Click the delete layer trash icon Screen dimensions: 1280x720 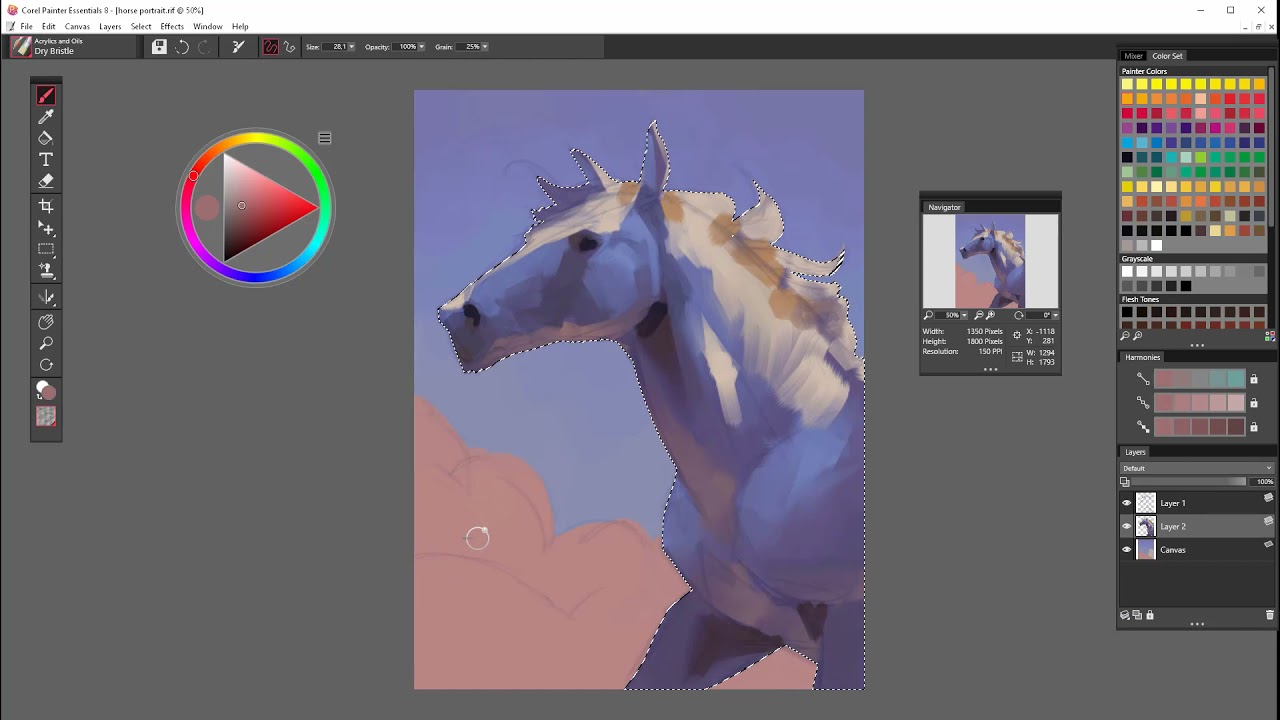click(x=1270, y=615)
